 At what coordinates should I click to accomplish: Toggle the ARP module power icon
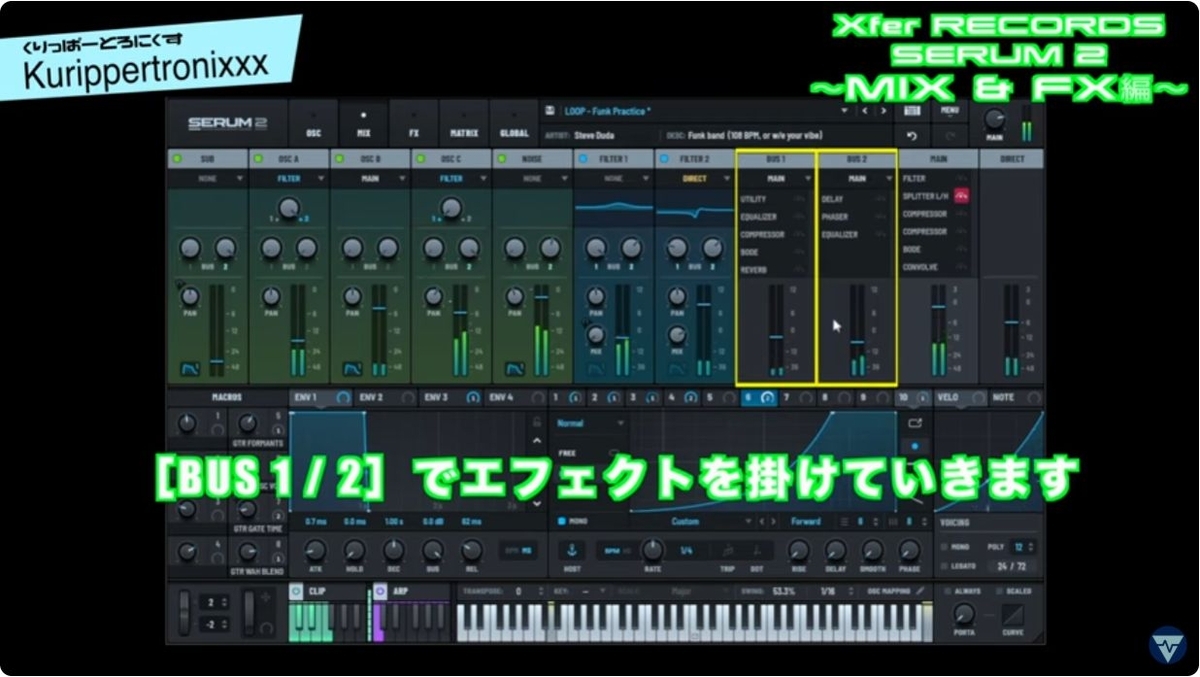point(380,591)
